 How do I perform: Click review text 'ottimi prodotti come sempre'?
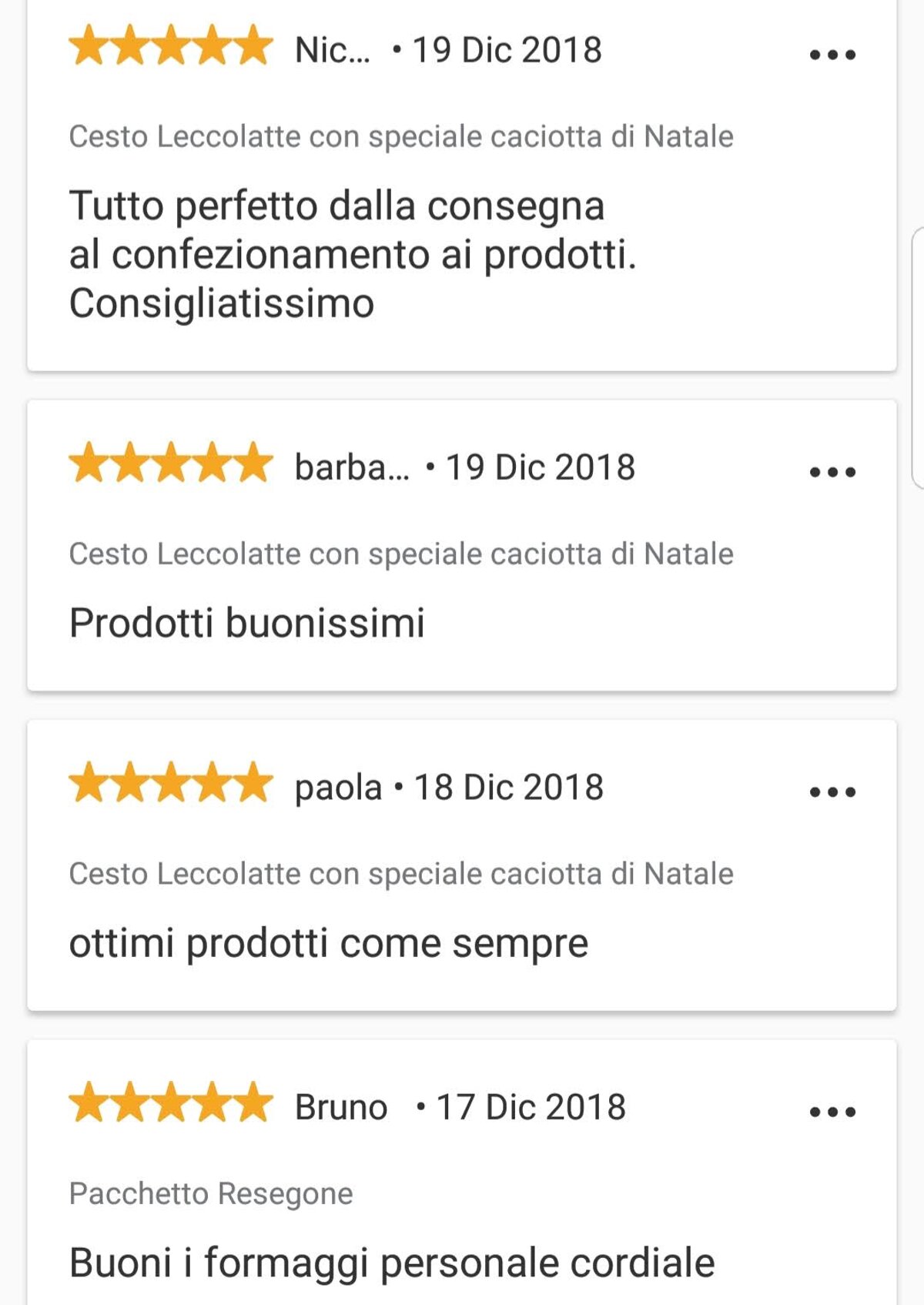[328, 943]
